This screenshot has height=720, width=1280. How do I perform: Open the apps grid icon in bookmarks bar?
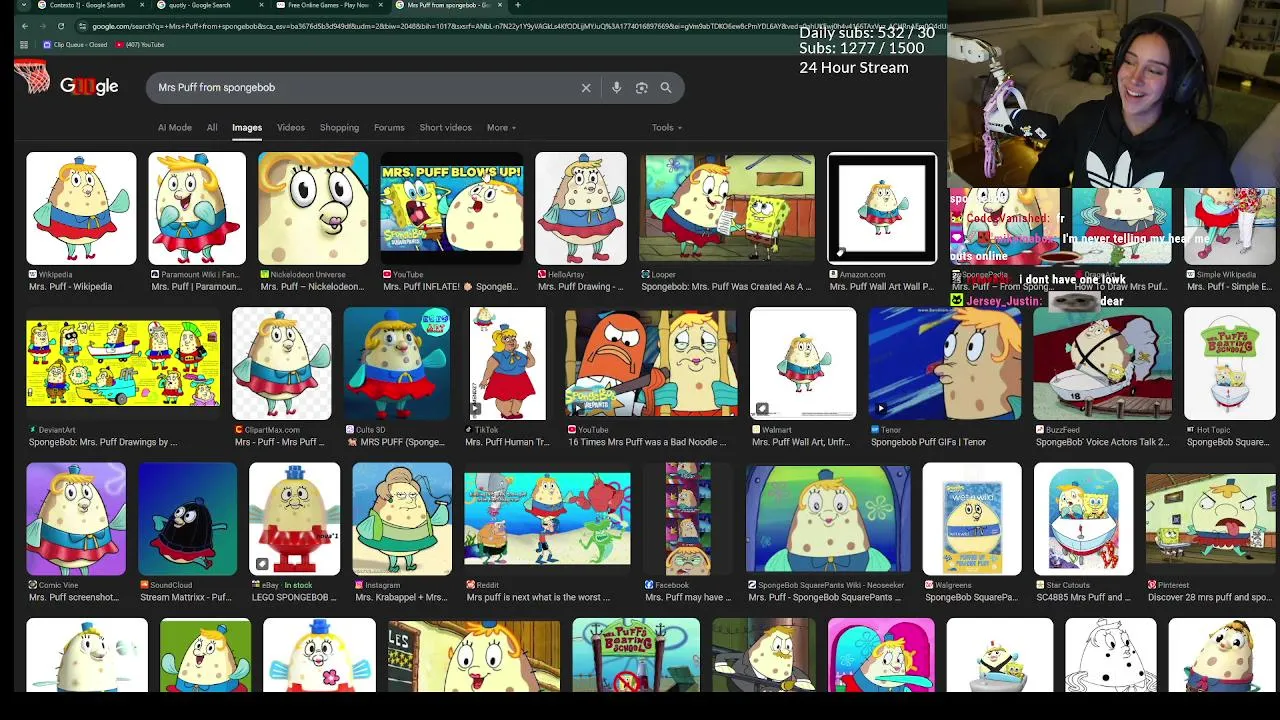pyautogui.click(x=22, y=45)
